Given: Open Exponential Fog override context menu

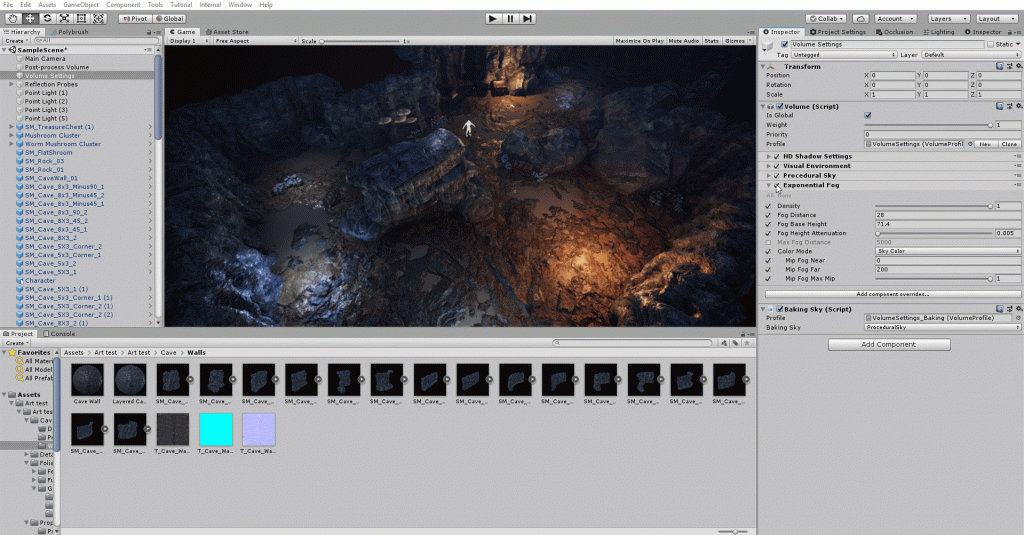Looking at the screenshot, I should (1017, 185).
